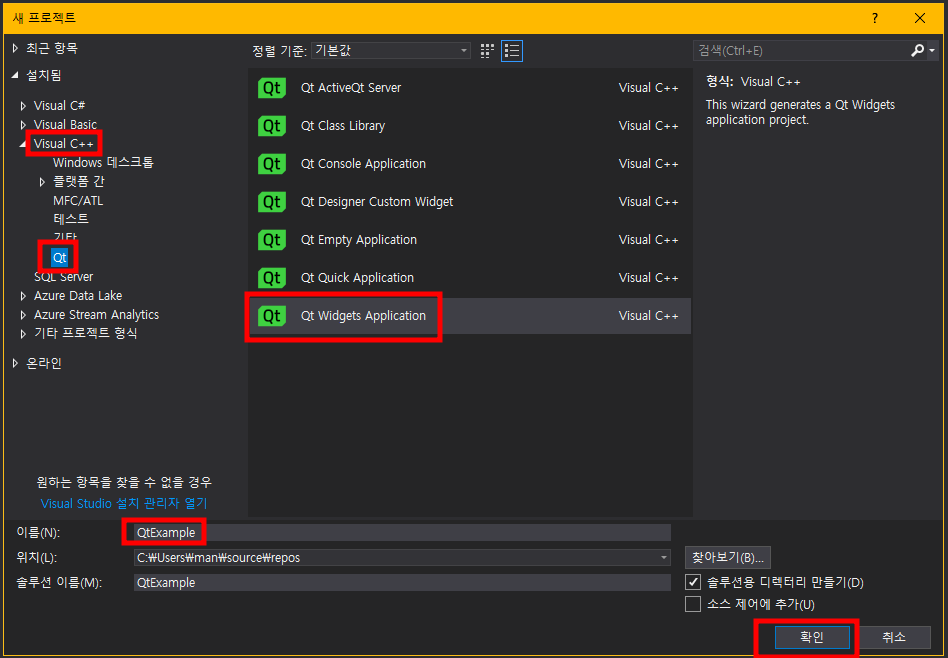Screen dimensions: 948x658
Task: Select the 기타 프로젝트 형식 tree label
Action: pos(86,334)
